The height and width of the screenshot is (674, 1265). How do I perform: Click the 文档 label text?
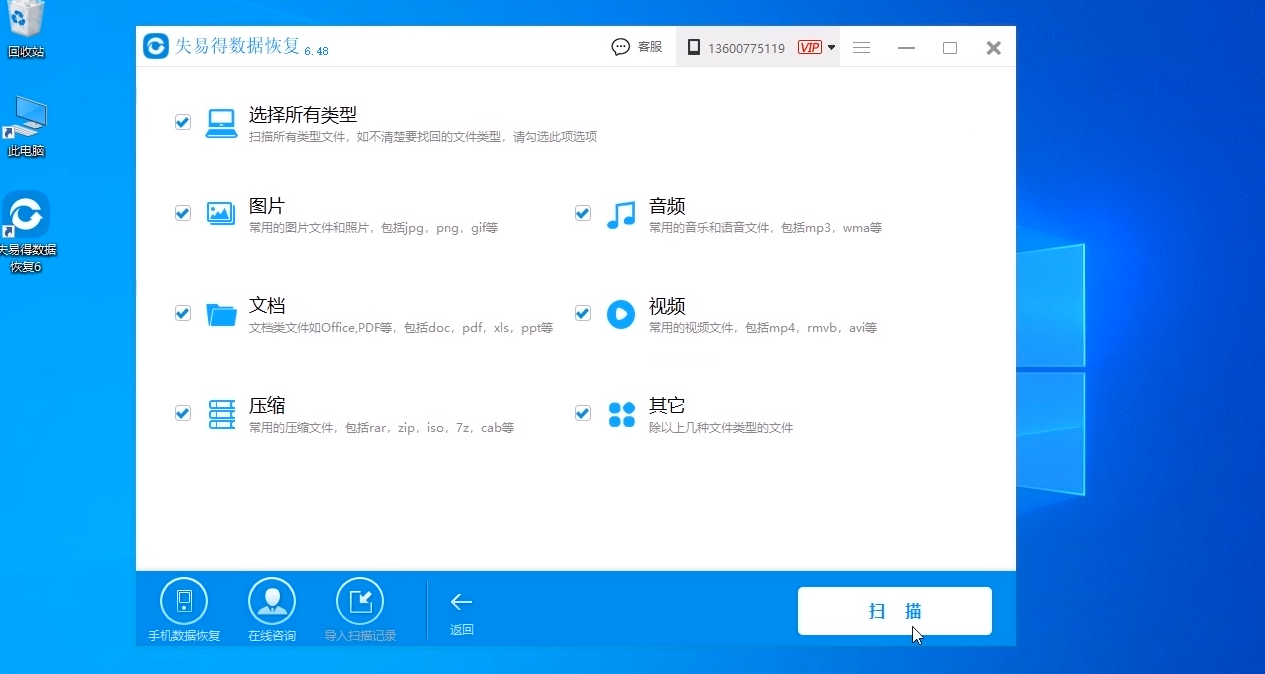coord(267,306)
